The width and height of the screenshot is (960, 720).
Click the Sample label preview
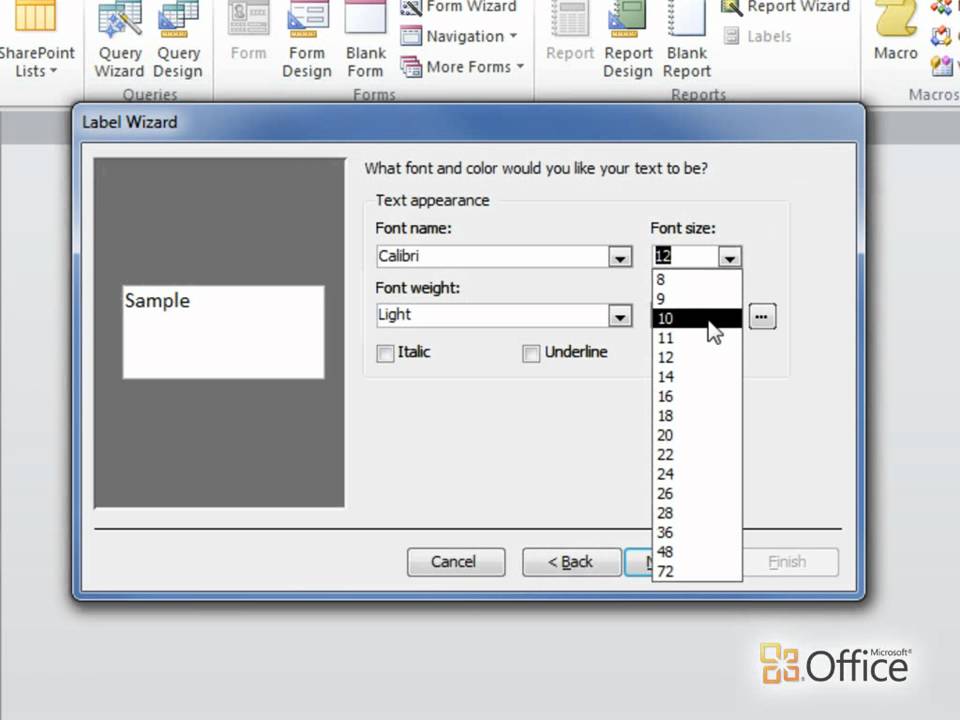223,332
